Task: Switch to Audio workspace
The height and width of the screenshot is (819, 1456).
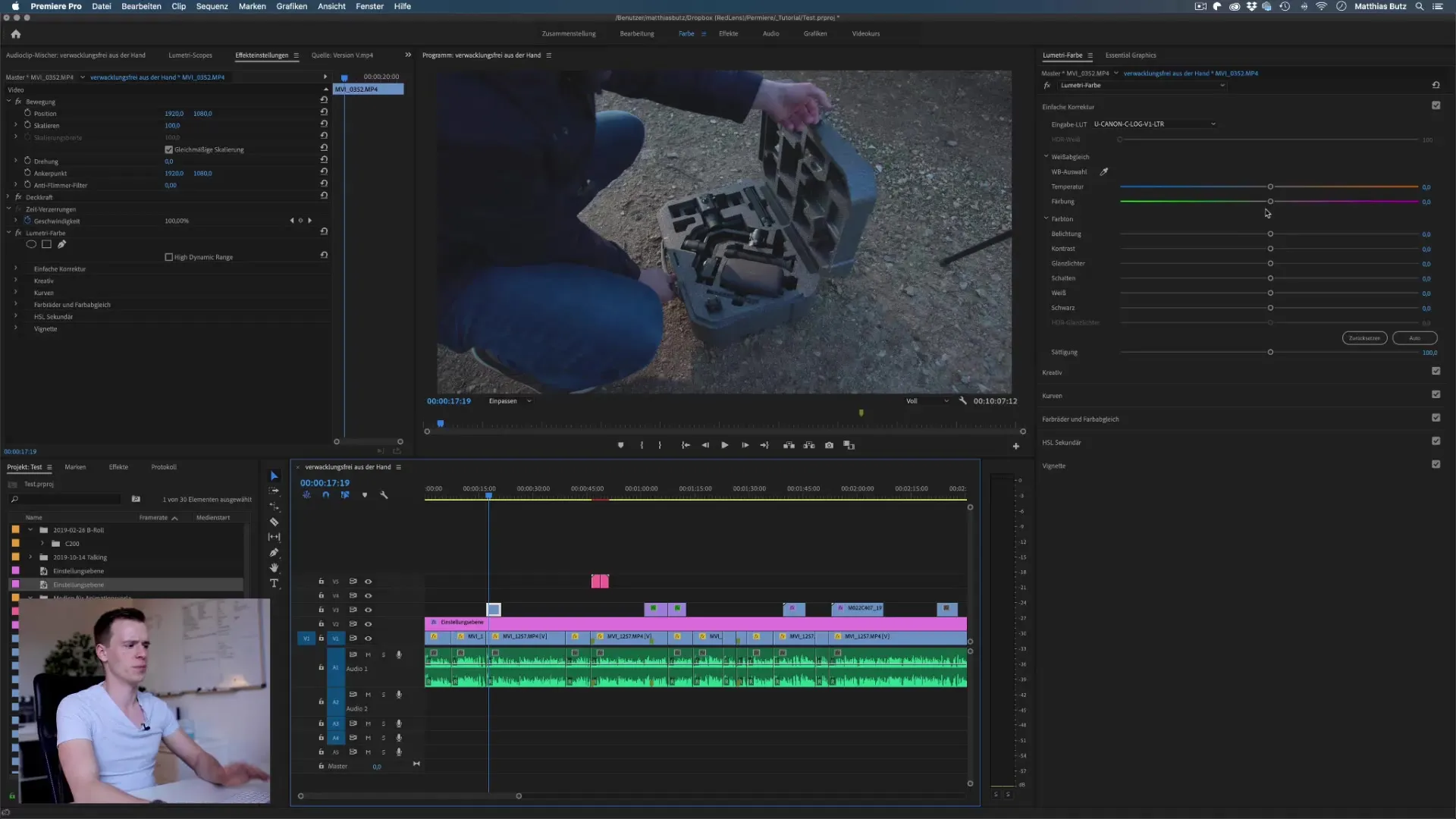Action: click(x=771, y=33)
